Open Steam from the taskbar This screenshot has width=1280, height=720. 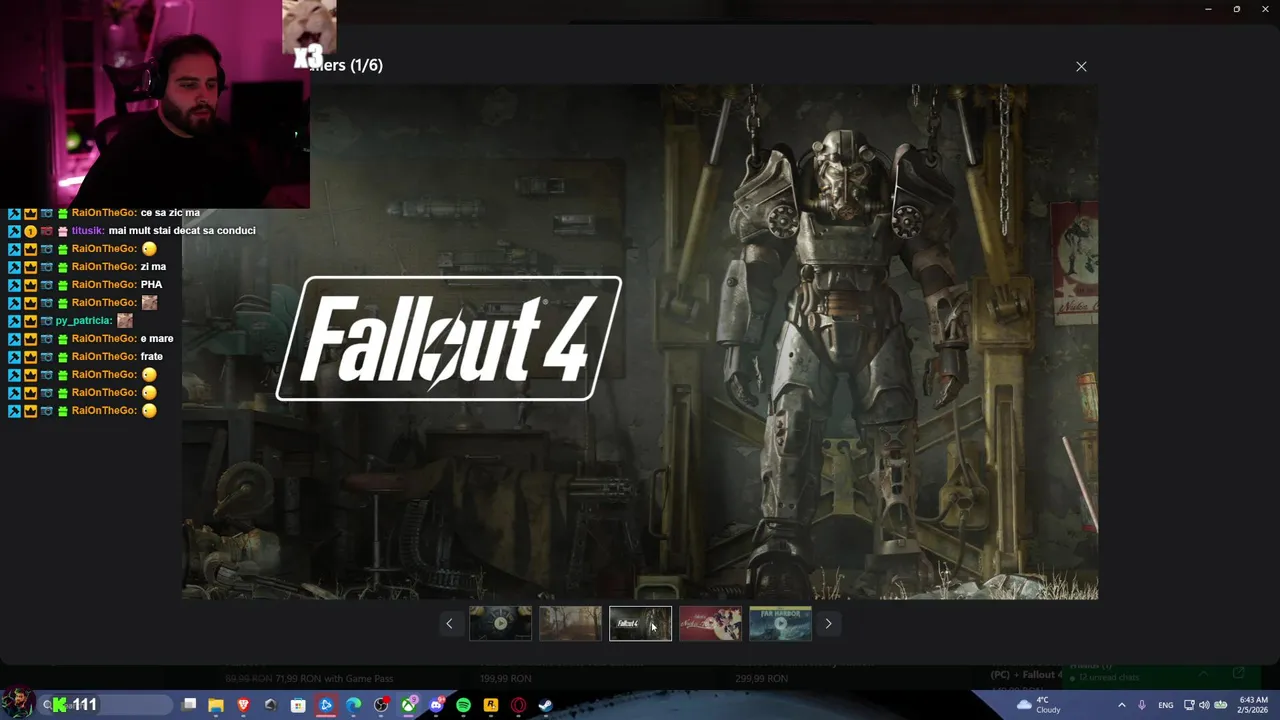coord(545,705)
